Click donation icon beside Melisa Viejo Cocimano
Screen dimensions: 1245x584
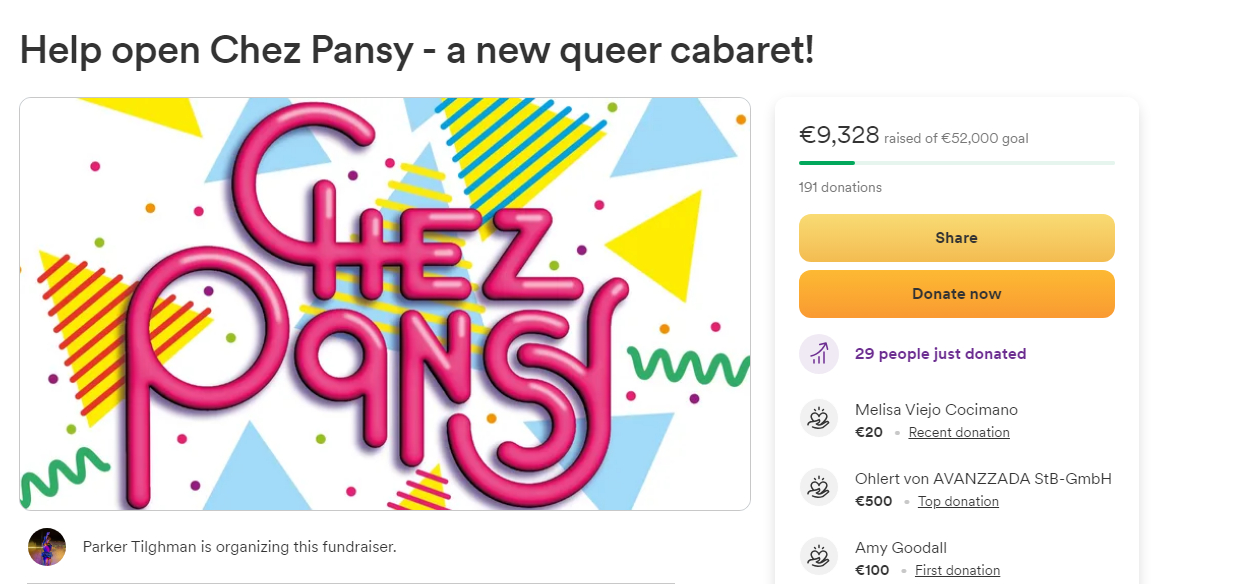(x=818, y=419)
